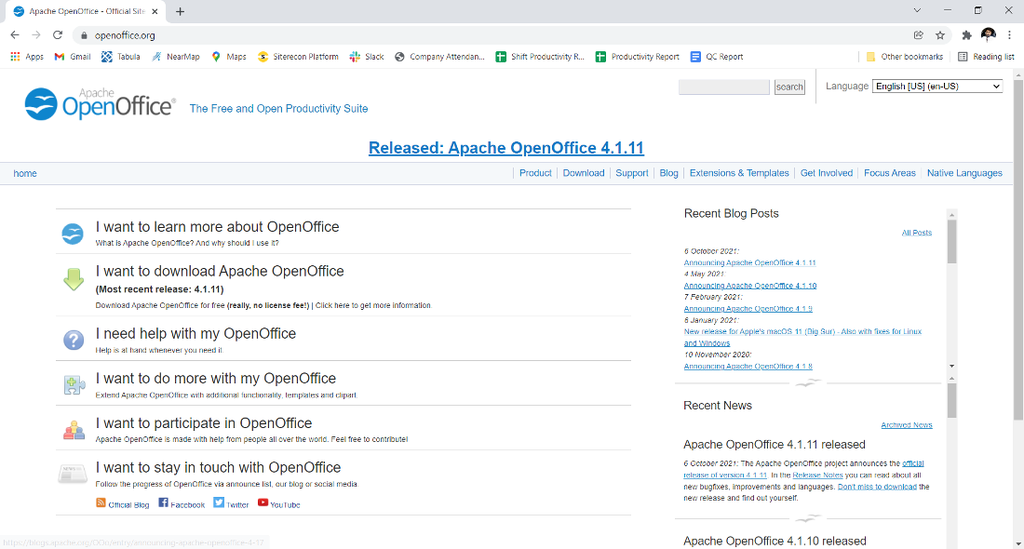
Task: Click the blue bird icon beside learn more
Action: click(72, 234)
